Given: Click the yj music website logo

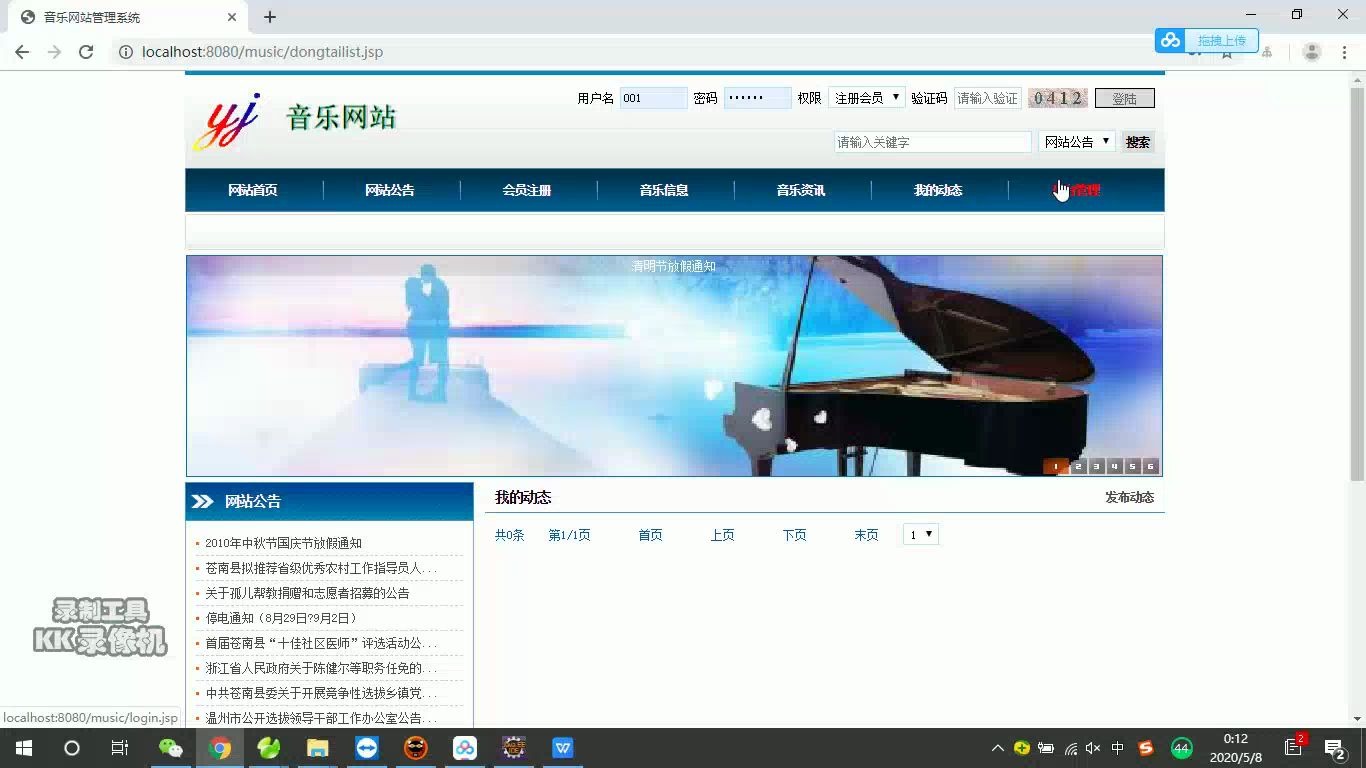Looking at the screenshot, I should (226, 120).
